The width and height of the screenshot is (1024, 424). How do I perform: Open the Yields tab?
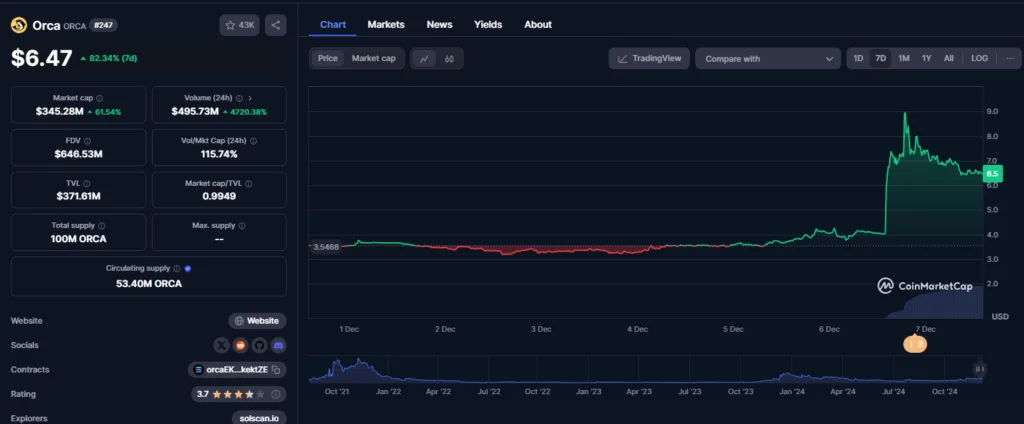tap(488, 24)
